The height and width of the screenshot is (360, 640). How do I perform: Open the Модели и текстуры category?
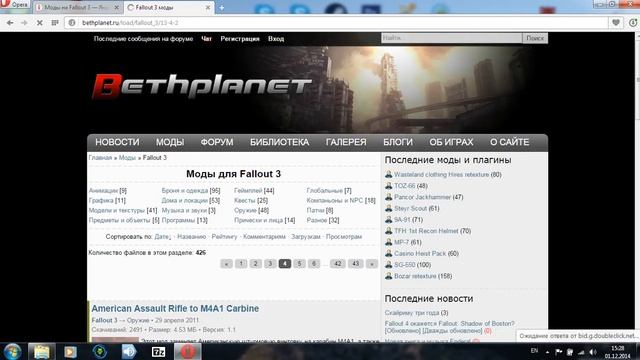pos(117,210)
